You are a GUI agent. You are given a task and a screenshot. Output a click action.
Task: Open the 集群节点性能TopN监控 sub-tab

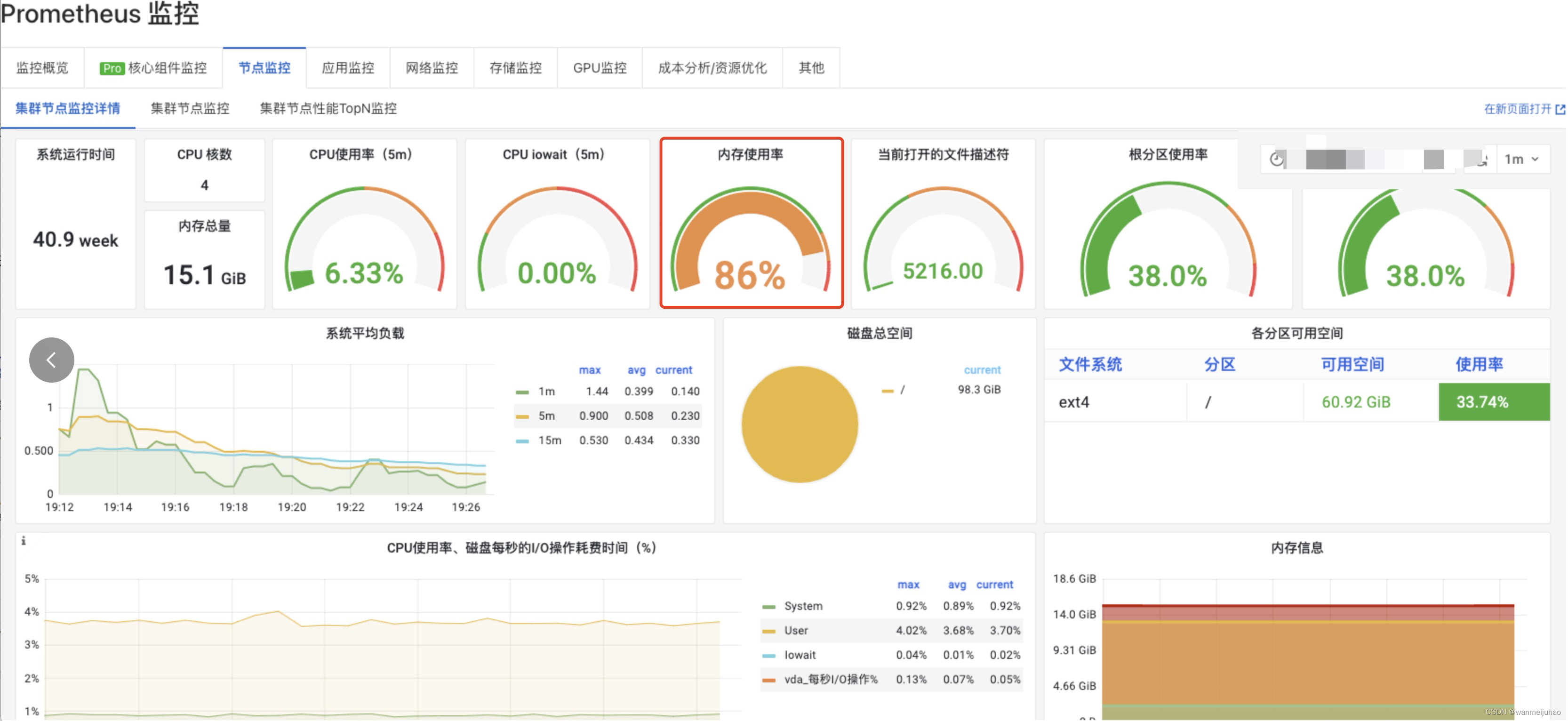[328, 108]
